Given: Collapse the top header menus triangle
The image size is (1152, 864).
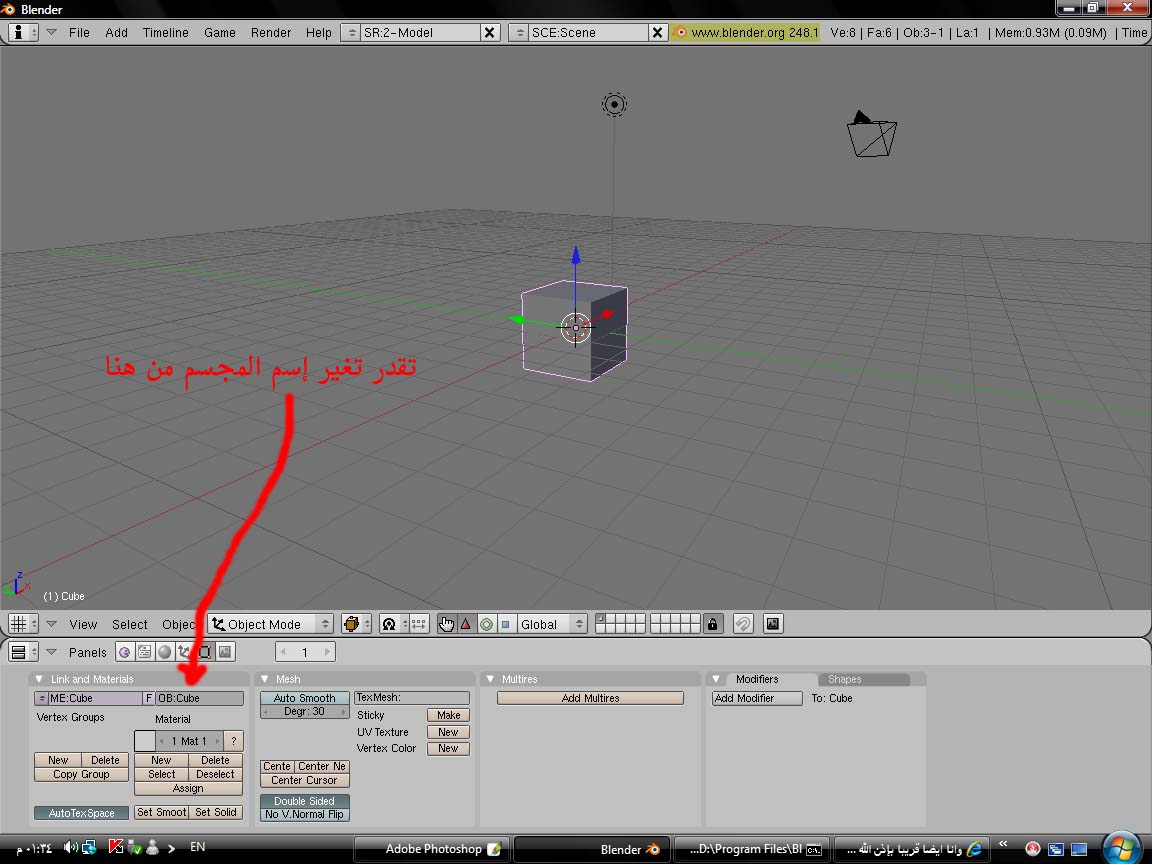Looking at the screenshot, I should [x=51, y=32].
